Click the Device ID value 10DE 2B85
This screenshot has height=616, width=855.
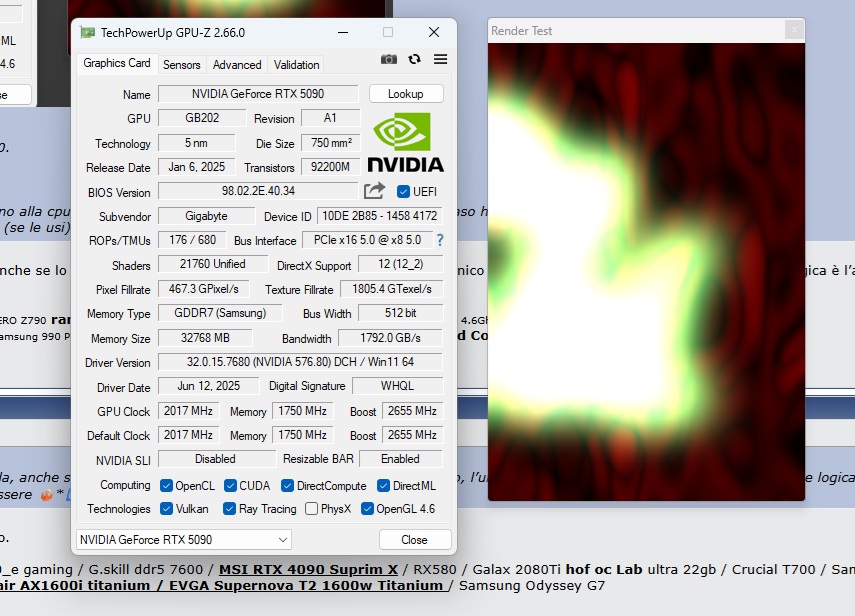pos(380,216)
